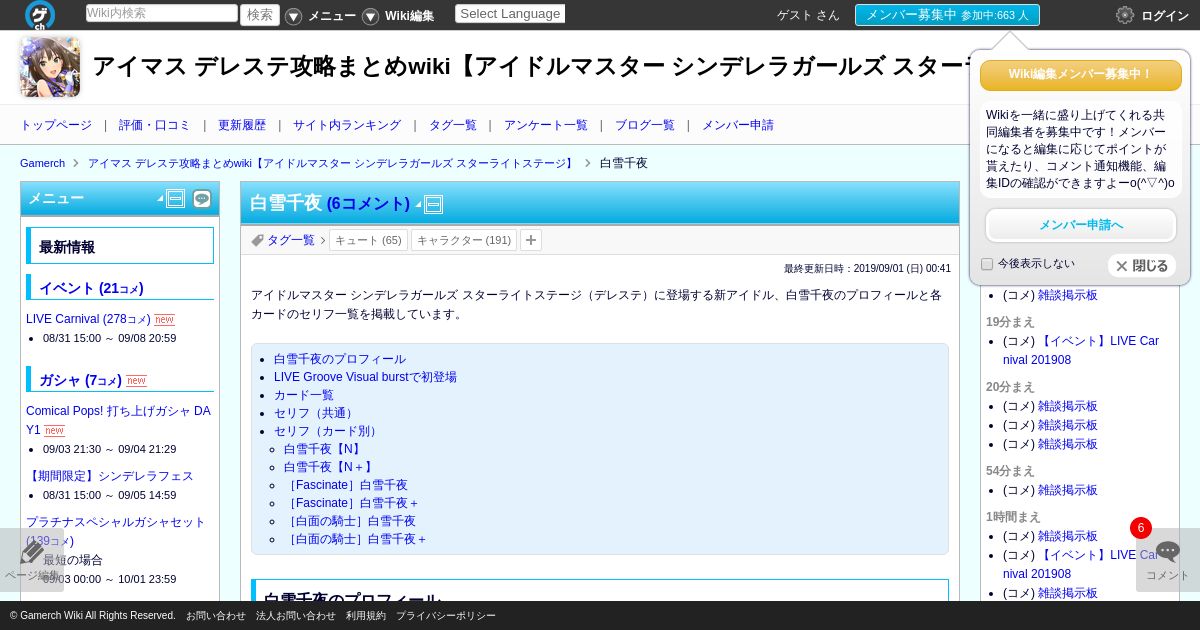Open 評価・口コミ nav item
1200x630 pixels.
(x=155, y=125)
